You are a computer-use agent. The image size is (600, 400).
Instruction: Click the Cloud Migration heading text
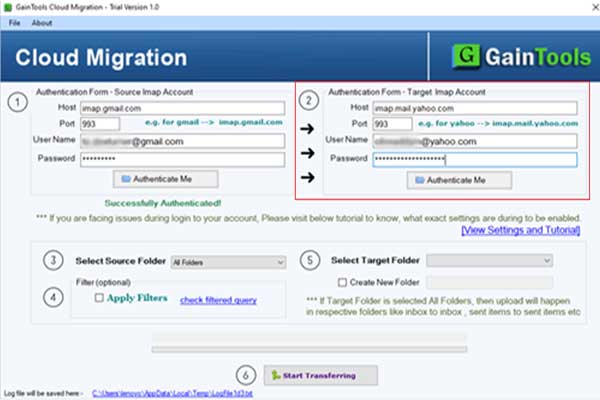coord(101,57)
